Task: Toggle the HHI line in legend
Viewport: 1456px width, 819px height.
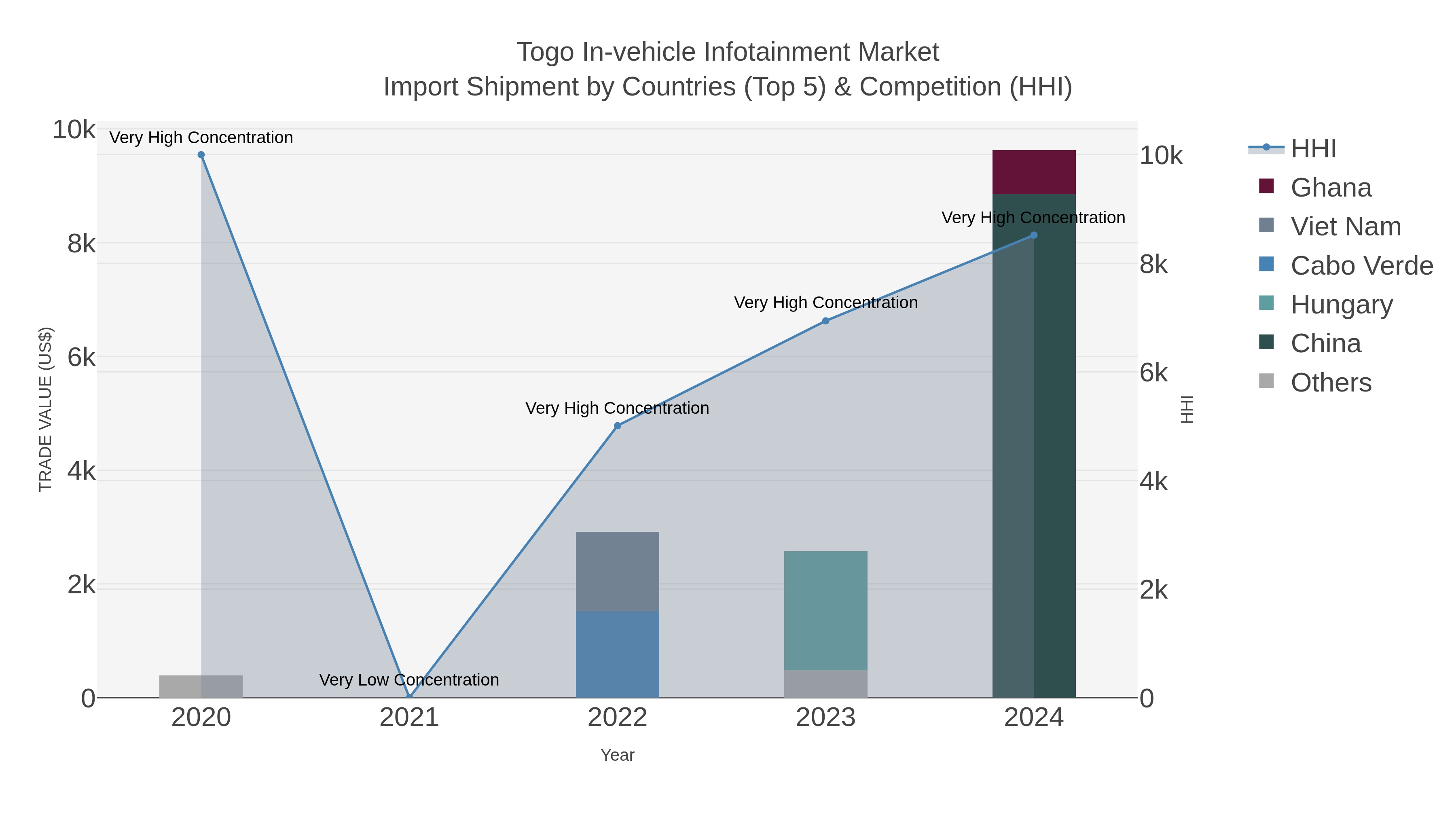Action: click(x=1292, y=149)
